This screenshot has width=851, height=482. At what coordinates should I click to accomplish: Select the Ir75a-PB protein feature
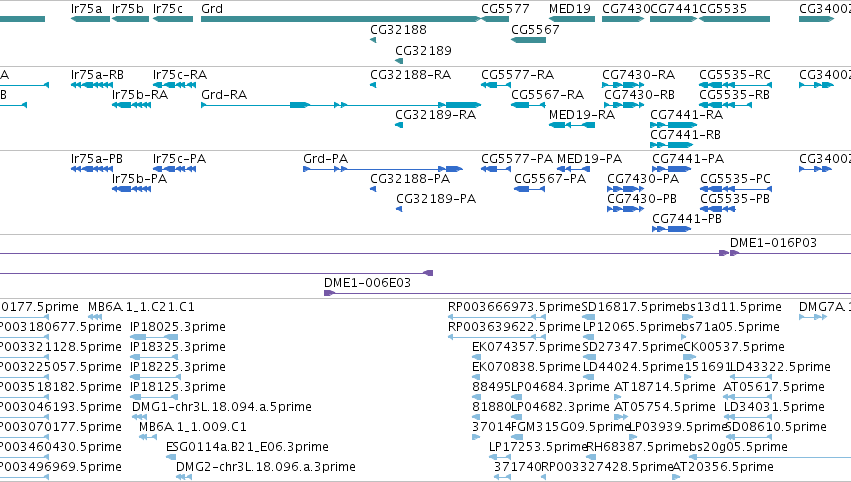(92, 169)
